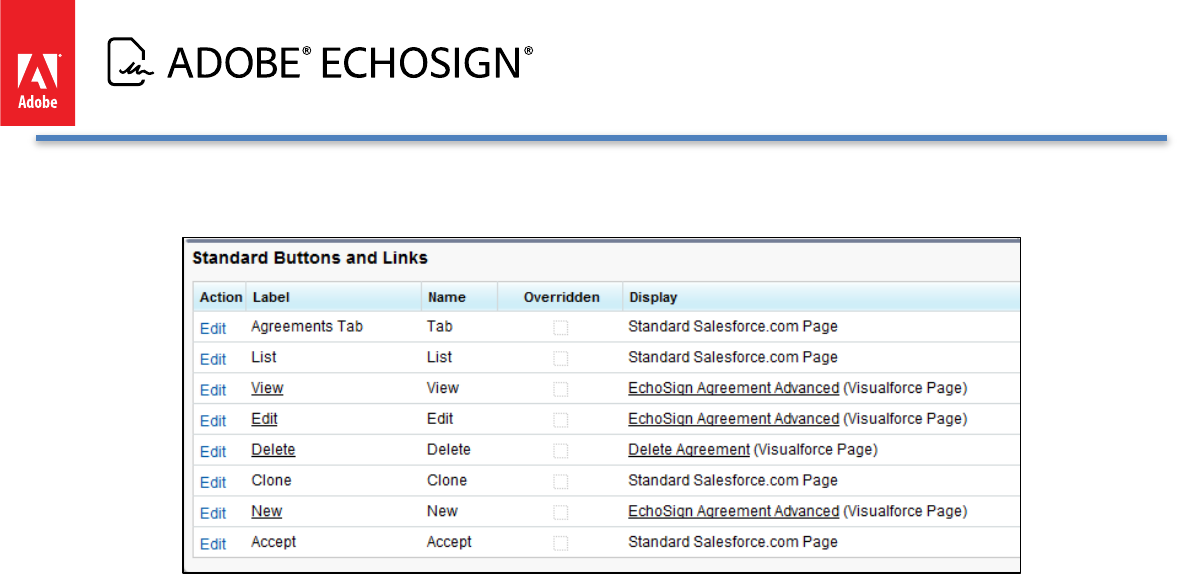Open the View label link
This screenshot has height=574, width=1178.
click(267, 388)
